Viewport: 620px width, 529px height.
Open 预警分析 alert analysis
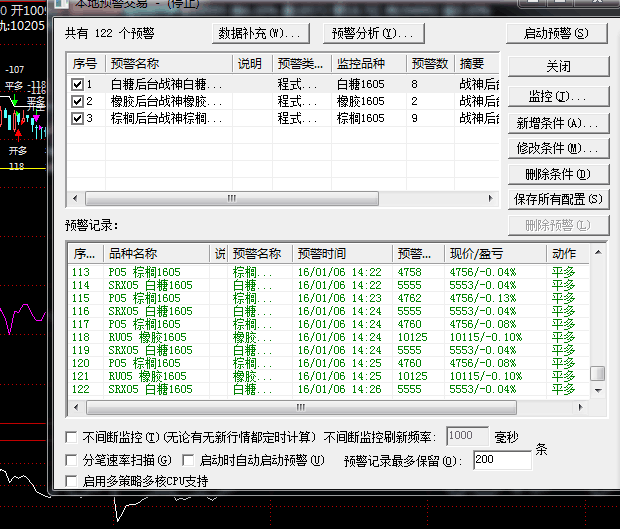pyautogui.click(x=371, y=33)
